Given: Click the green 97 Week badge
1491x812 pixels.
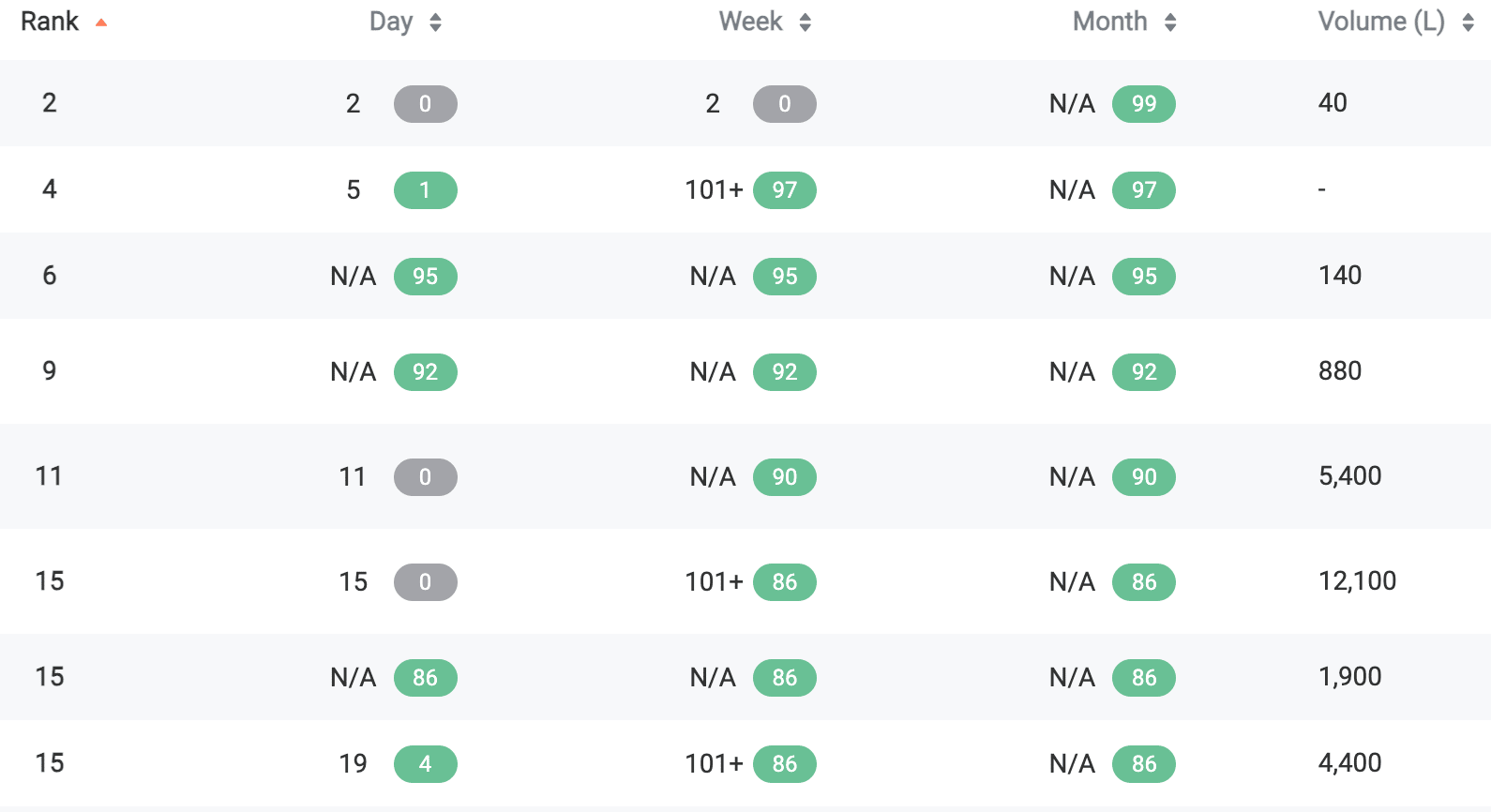Looking at the screenshot, I should click(x=784, y=190).
